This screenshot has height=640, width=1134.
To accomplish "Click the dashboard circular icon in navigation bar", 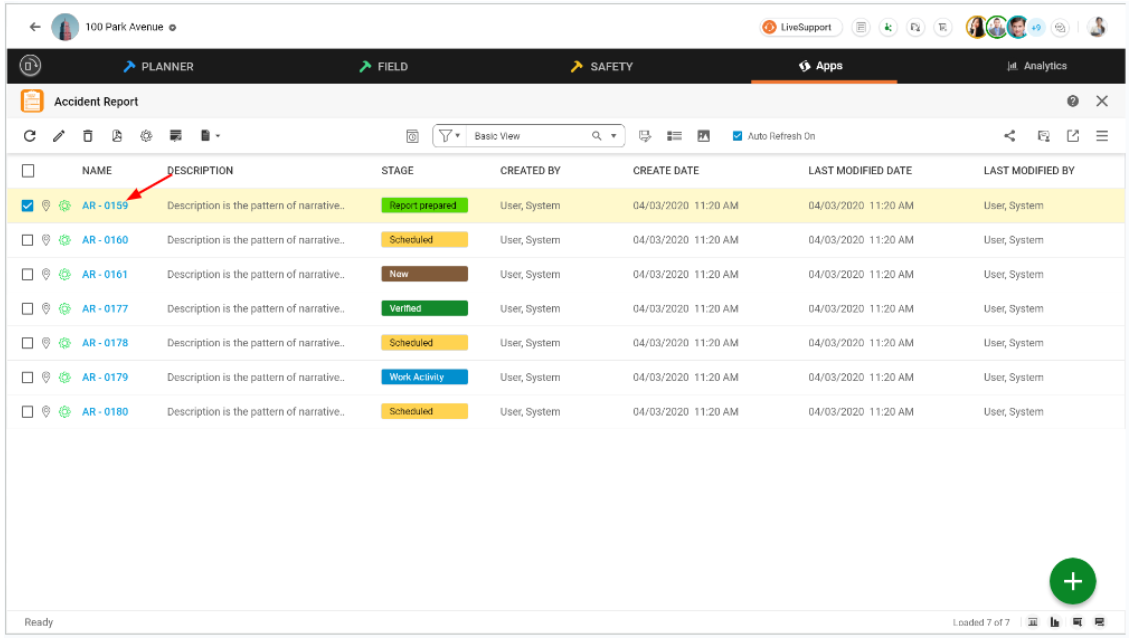I will click(x=30, y=66).
